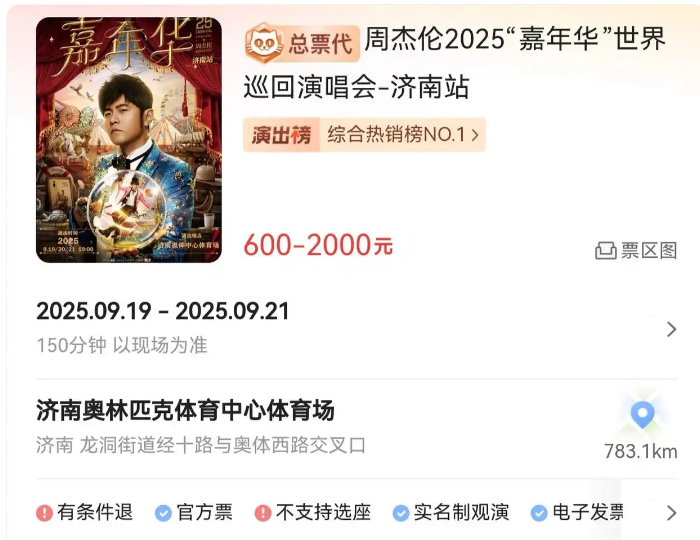The height and width of the screenshot is (540, 700).
Task: Tap the blue check icon beside 电子发票
Action: [x=539, y=513]
